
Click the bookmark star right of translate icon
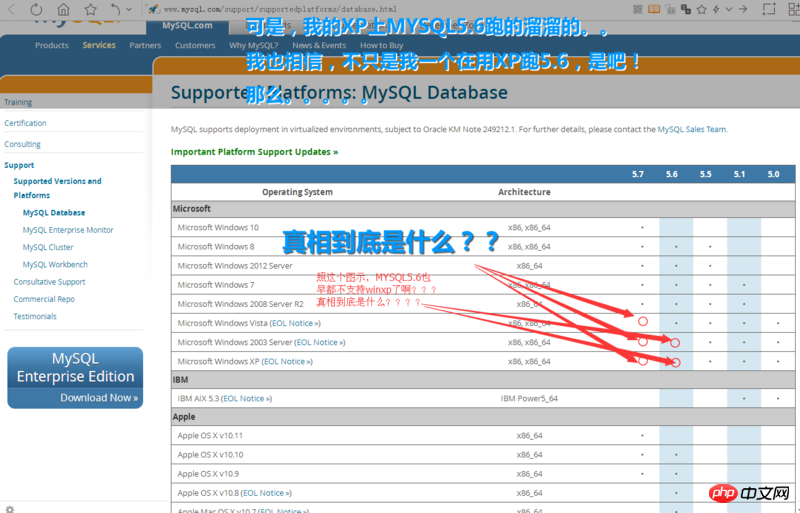[702, 9]
